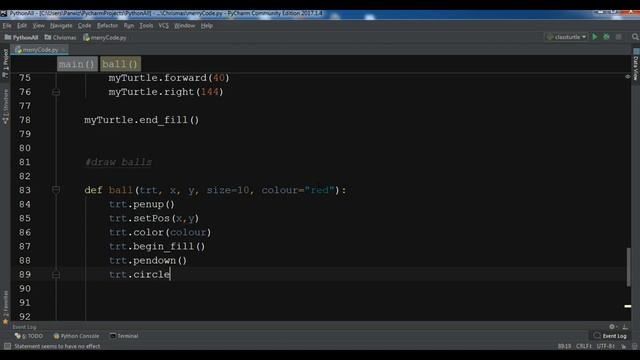Close the merryCode.py editor tab
640x360 pixels.
tap(64, 50)
